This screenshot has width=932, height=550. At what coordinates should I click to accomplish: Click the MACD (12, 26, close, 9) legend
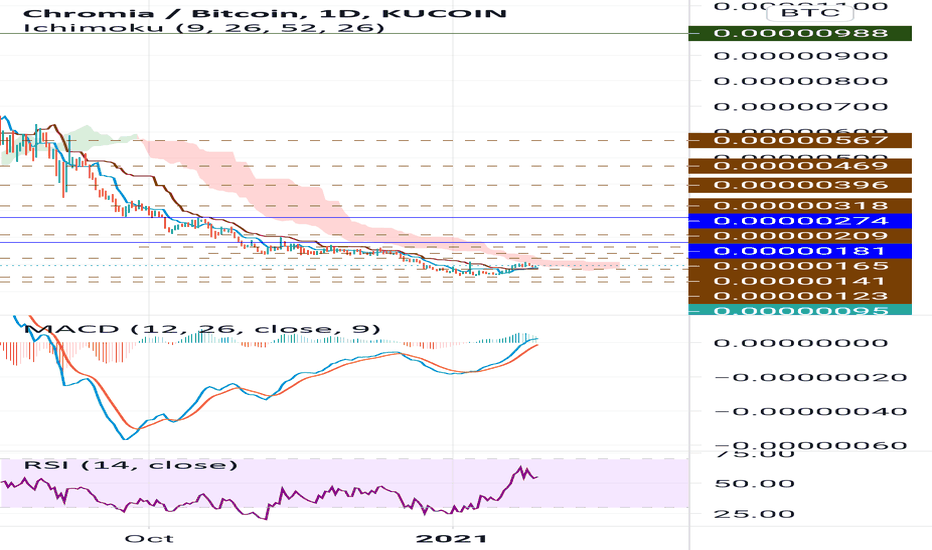coord(202,329)
